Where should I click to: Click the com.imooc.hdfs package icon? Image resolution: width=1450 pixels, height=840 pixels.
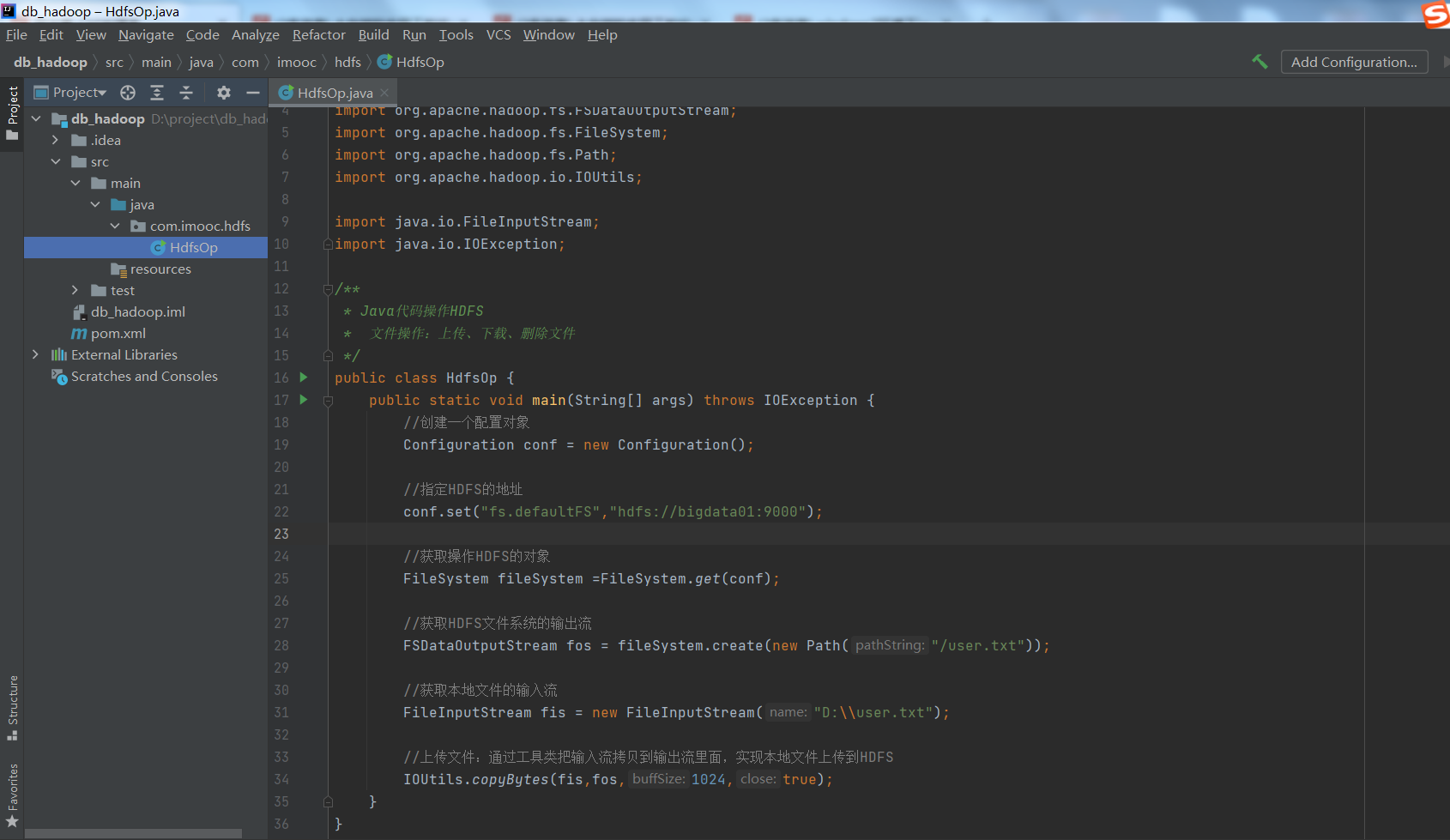tap(138, 227)
